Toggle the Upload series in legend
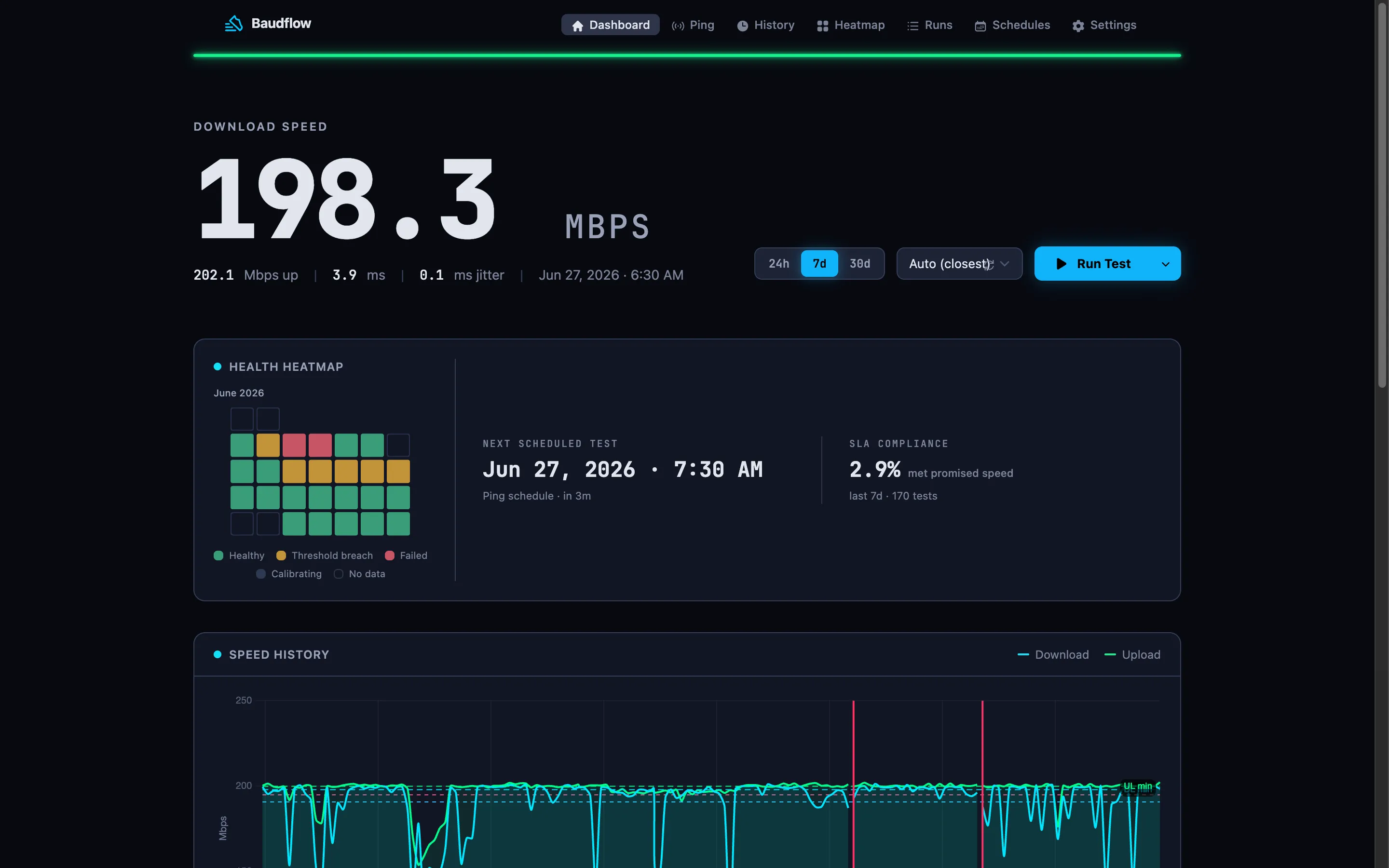This screenshot has width=1389, height=868. point(1132,654)
